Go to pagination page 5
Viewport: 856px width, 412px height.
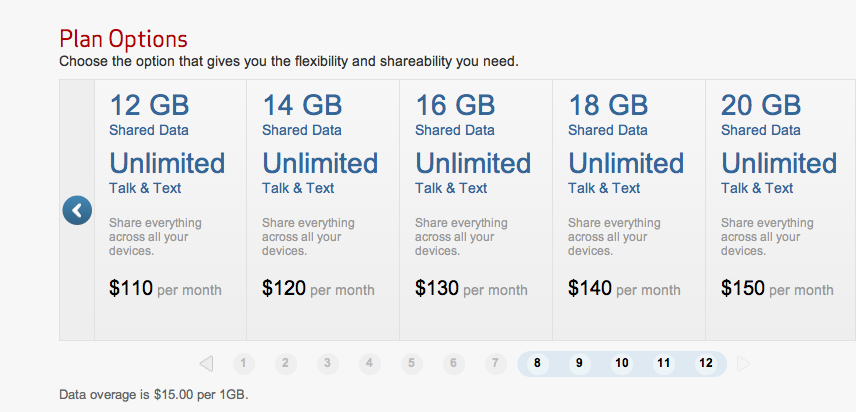point(412,363)
